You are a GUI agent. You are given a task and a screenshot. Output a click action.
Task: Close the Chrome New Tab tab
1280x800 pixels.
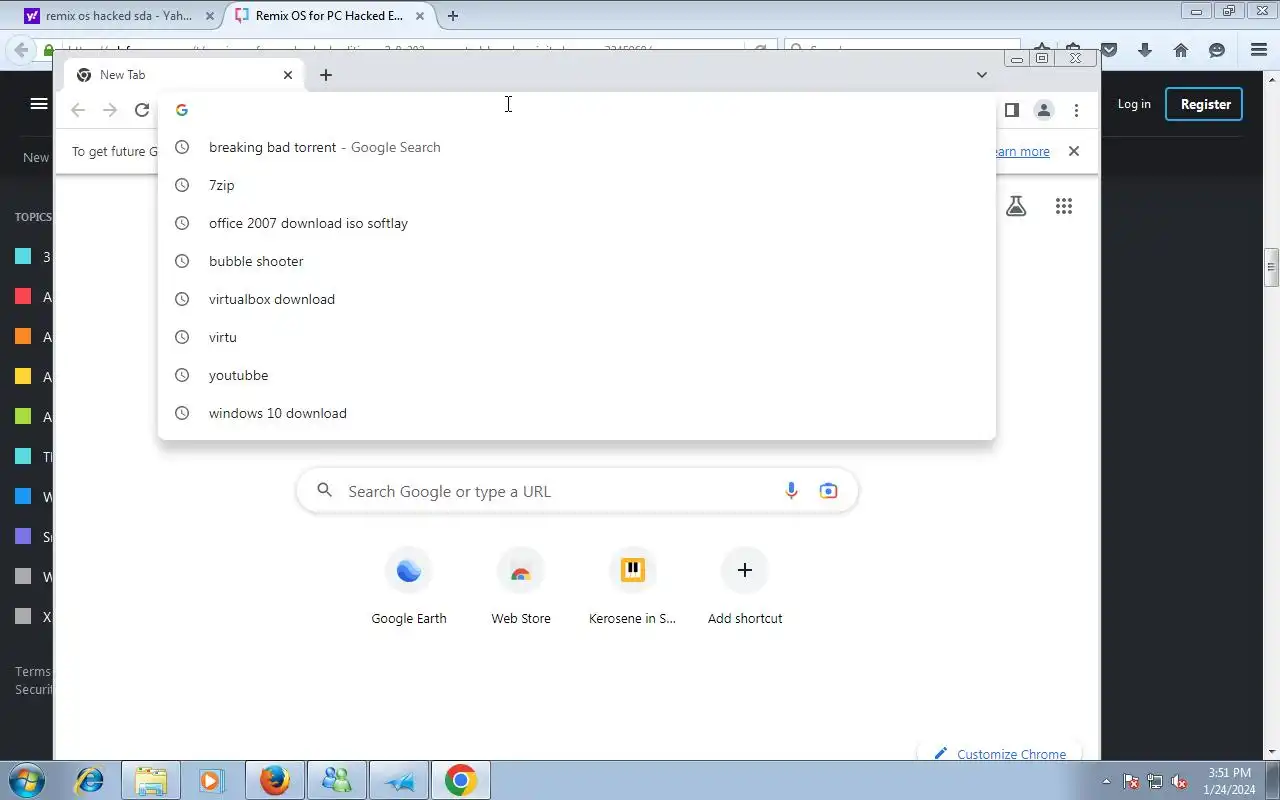coord(288,75)
